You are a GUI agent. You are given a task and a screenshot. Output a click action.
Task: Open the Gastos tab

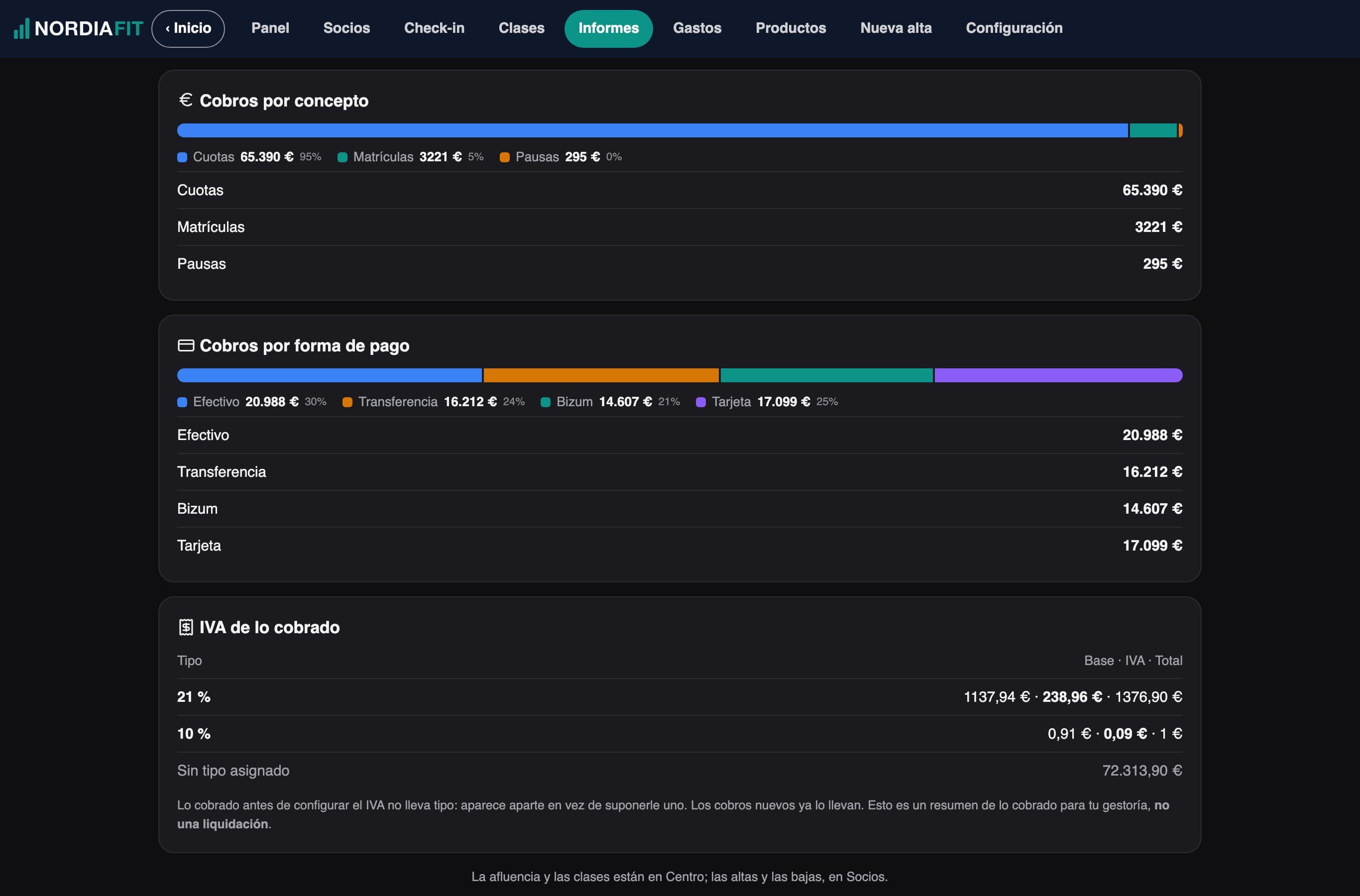[x=697, y=28]
